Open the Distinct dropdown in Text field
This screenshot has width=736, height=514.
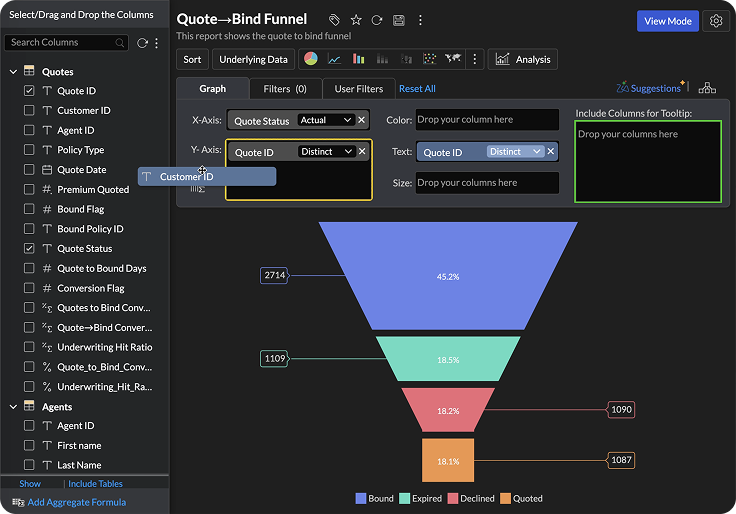[515, 152]
